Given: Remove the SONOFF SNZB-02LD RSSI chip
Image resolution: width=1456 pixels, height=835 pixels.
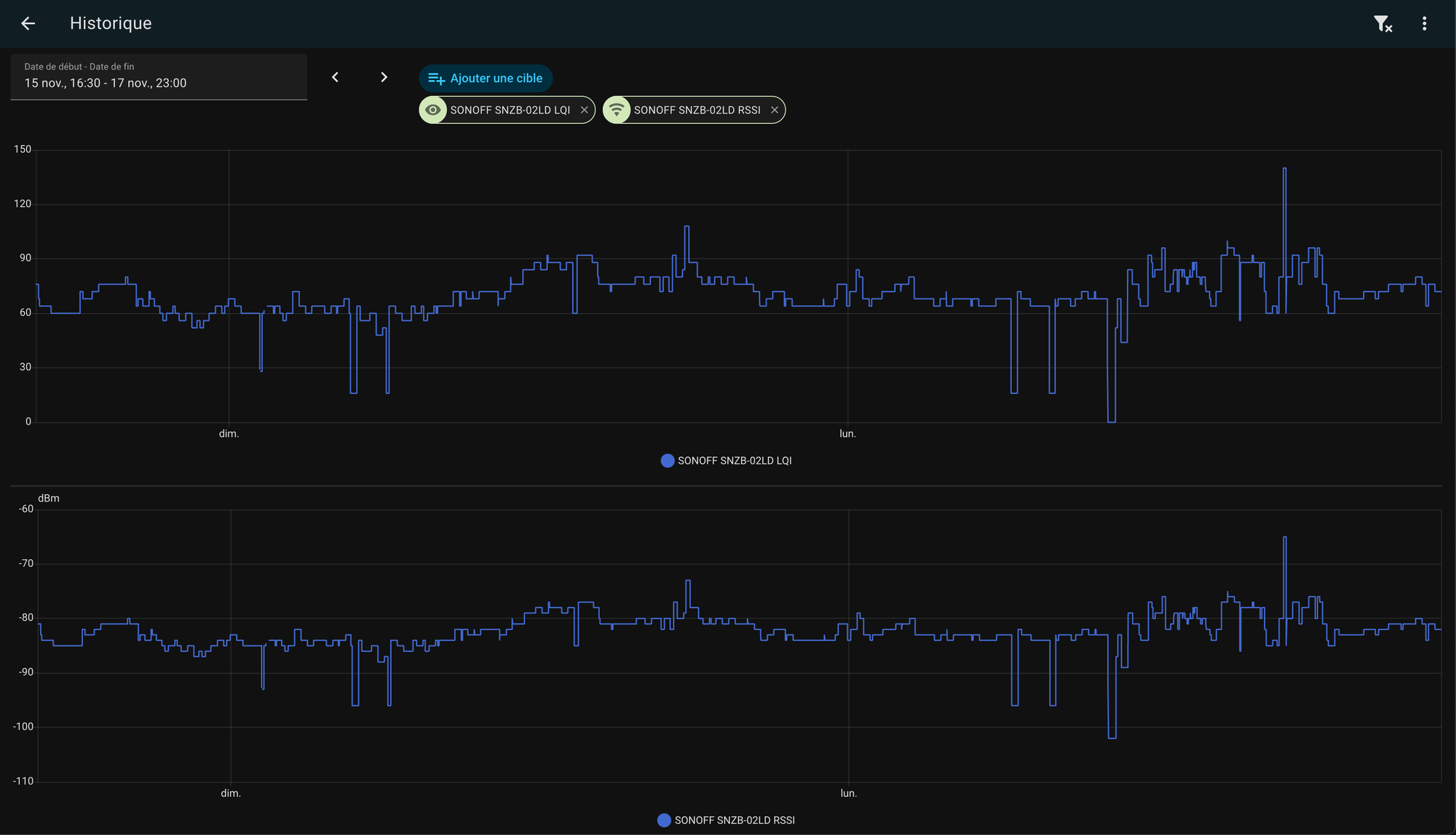Looking at the screenshot, I should point(774,110).
